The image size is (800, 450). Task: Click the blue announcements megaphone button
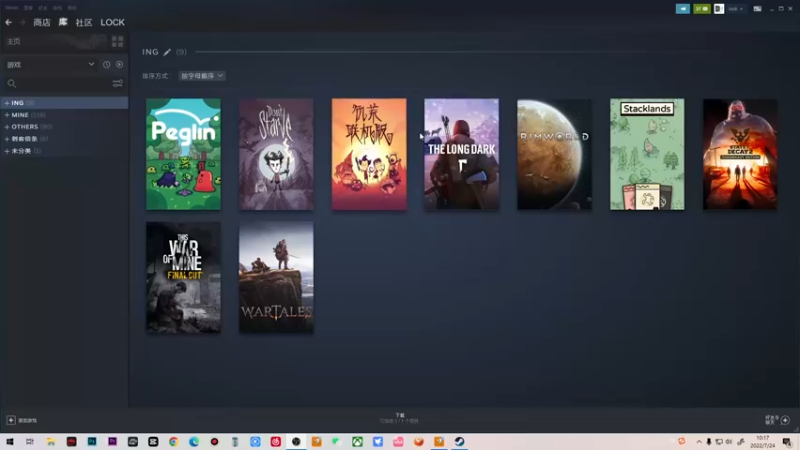(x=683, y=9)
